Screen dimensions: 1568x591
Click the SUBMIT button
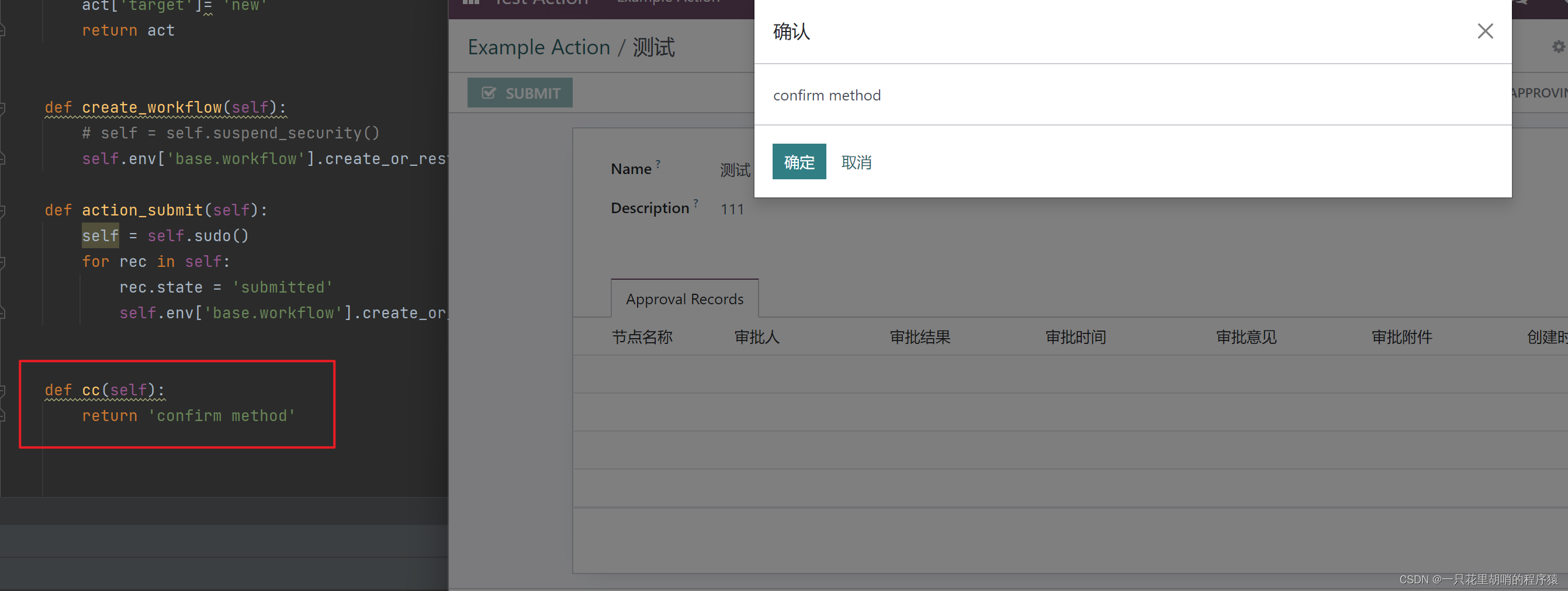pos(520,93)
